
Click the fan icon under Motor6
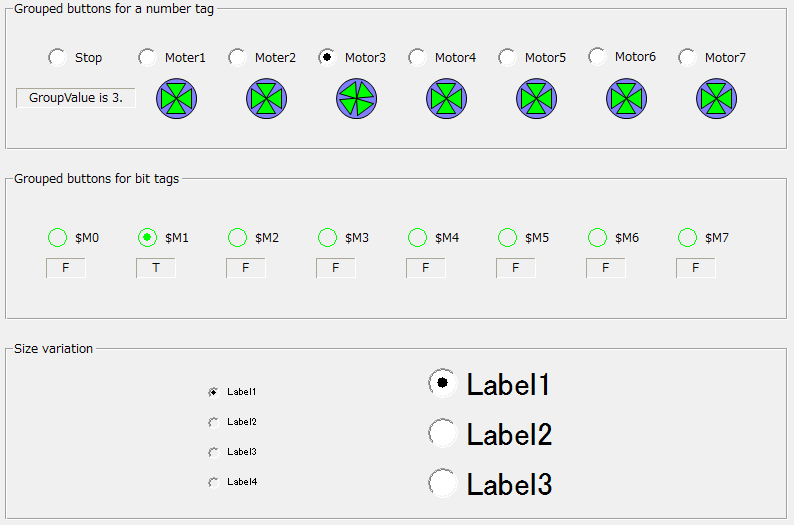(627, 99)
